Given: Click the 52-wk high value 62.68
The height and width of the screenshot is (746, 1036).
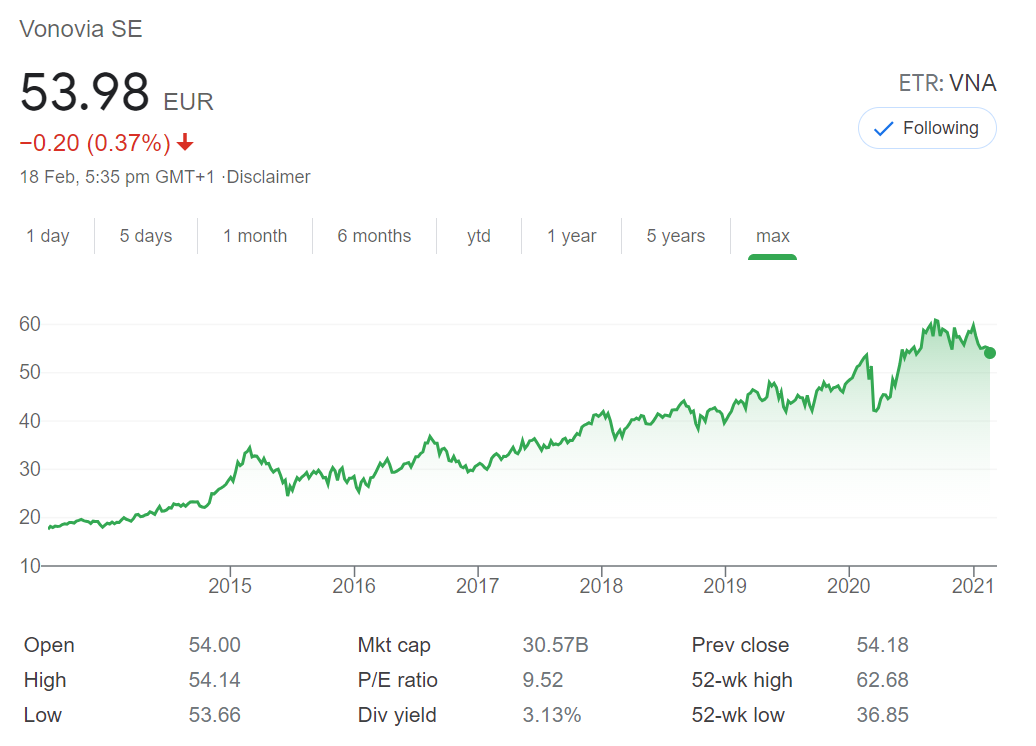Looking at the screenshot, I should click(882, 680).
